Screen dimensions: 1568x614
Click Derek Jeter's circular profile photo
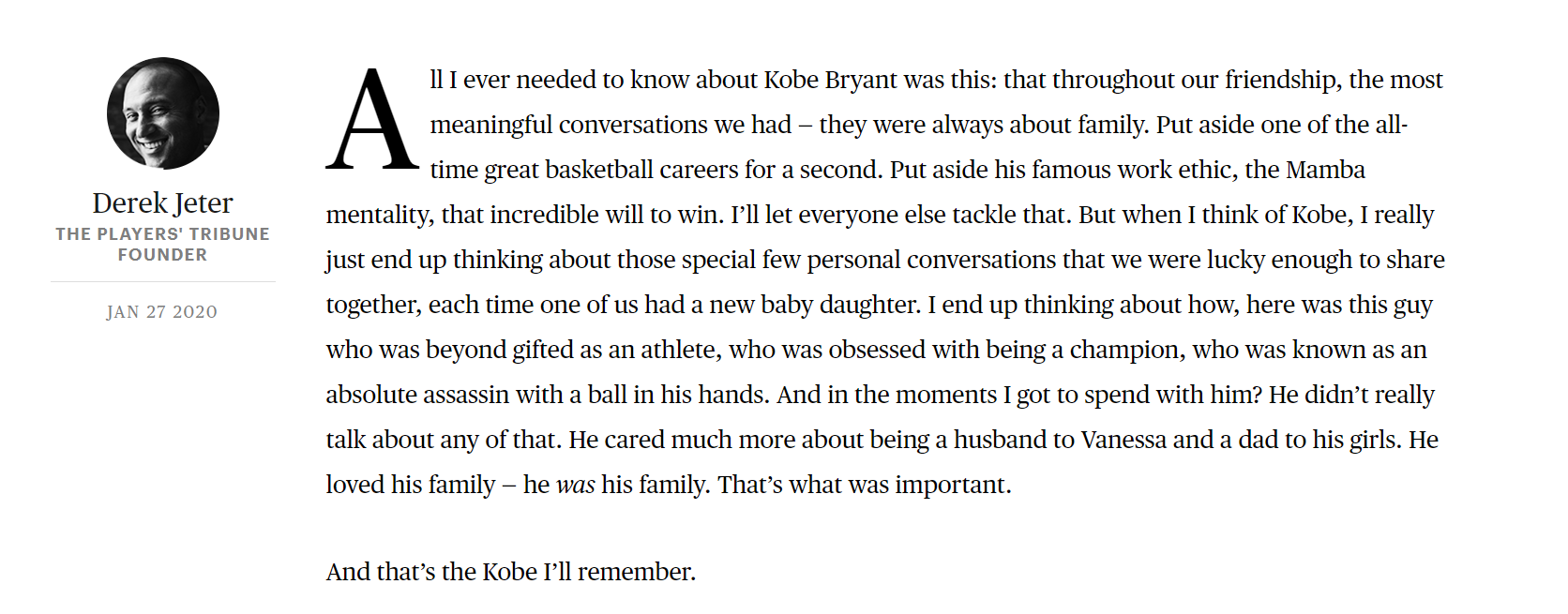163,113
